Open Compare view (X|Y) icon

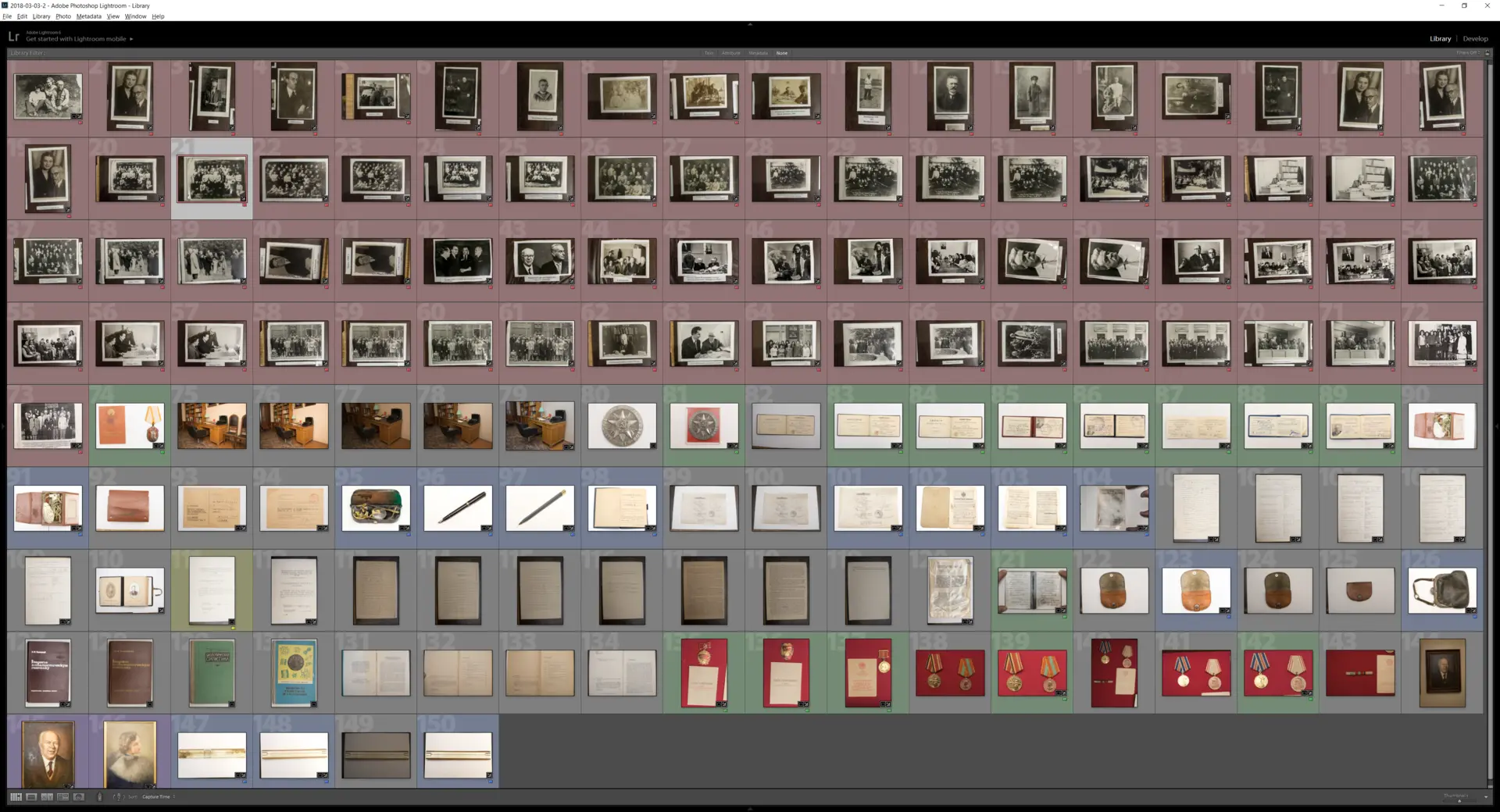[x=47, y=797]
